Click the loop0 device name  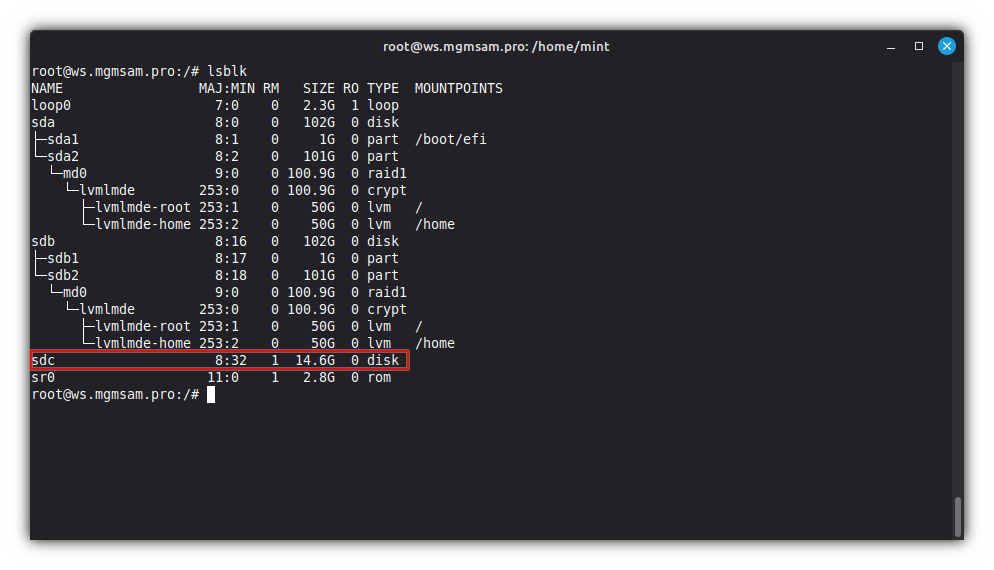coord(51,105)
